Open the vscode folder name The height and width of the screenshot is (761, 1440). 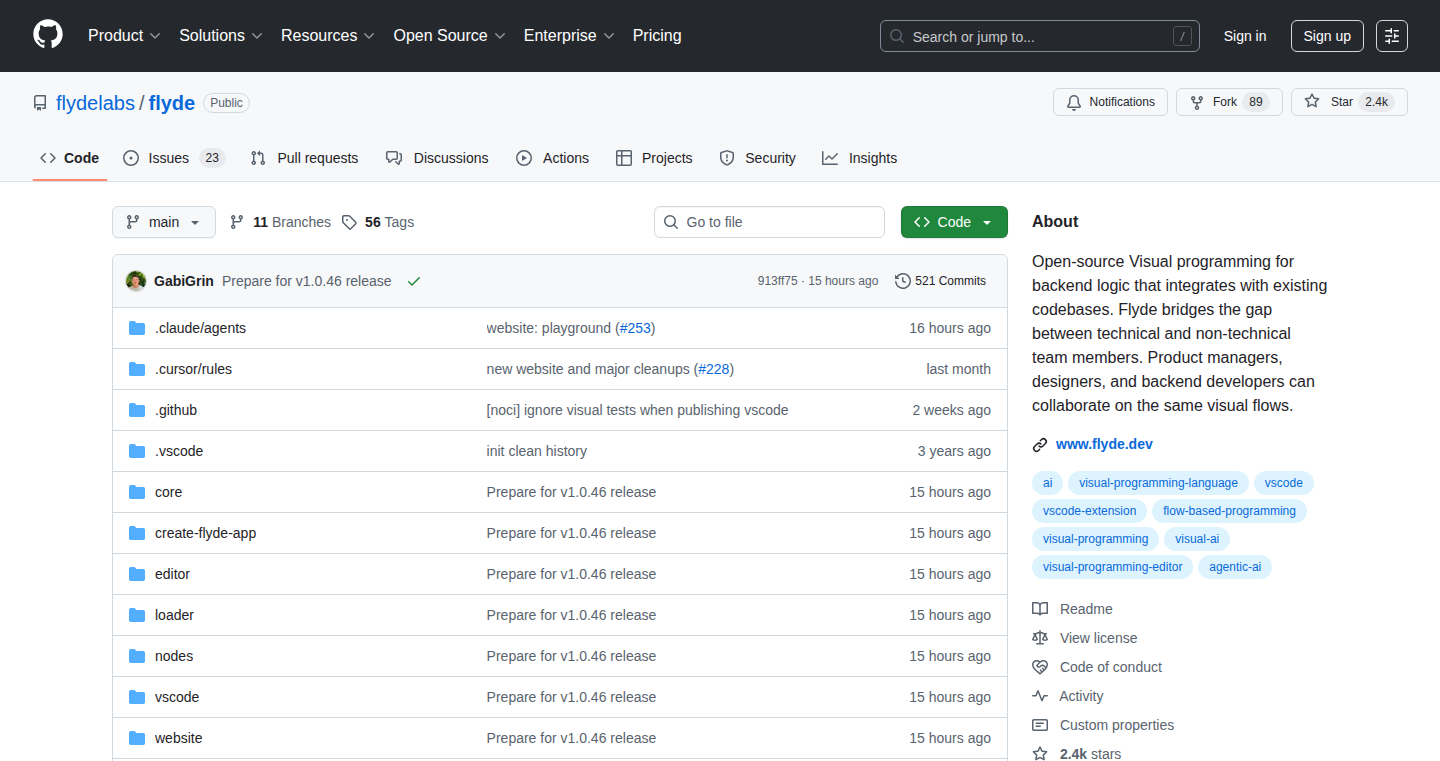(x=177, y=697)
